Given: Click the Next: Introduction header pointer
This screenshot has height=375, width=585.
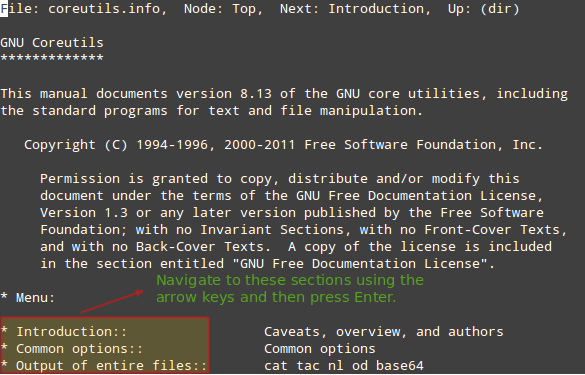Looking at the screenshot, I should click(352, 9).
